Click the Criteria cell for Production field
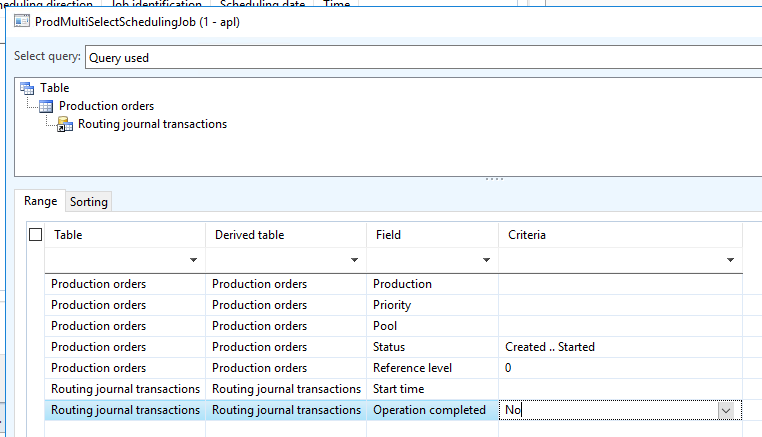The image size is (762, 437). point(621,284)
